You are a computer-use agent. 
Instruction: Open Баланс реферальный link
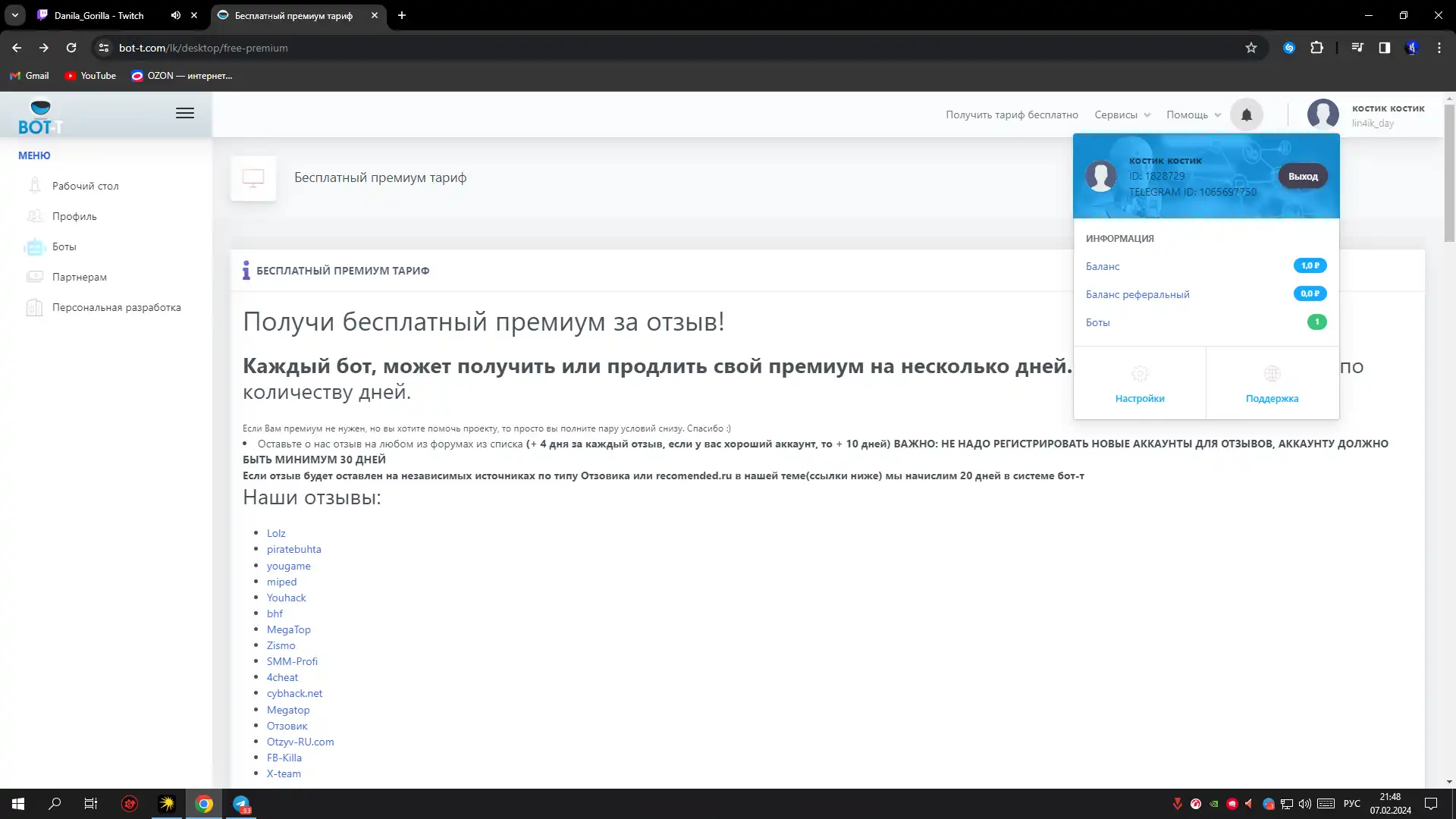click(x=1137, y=294)
